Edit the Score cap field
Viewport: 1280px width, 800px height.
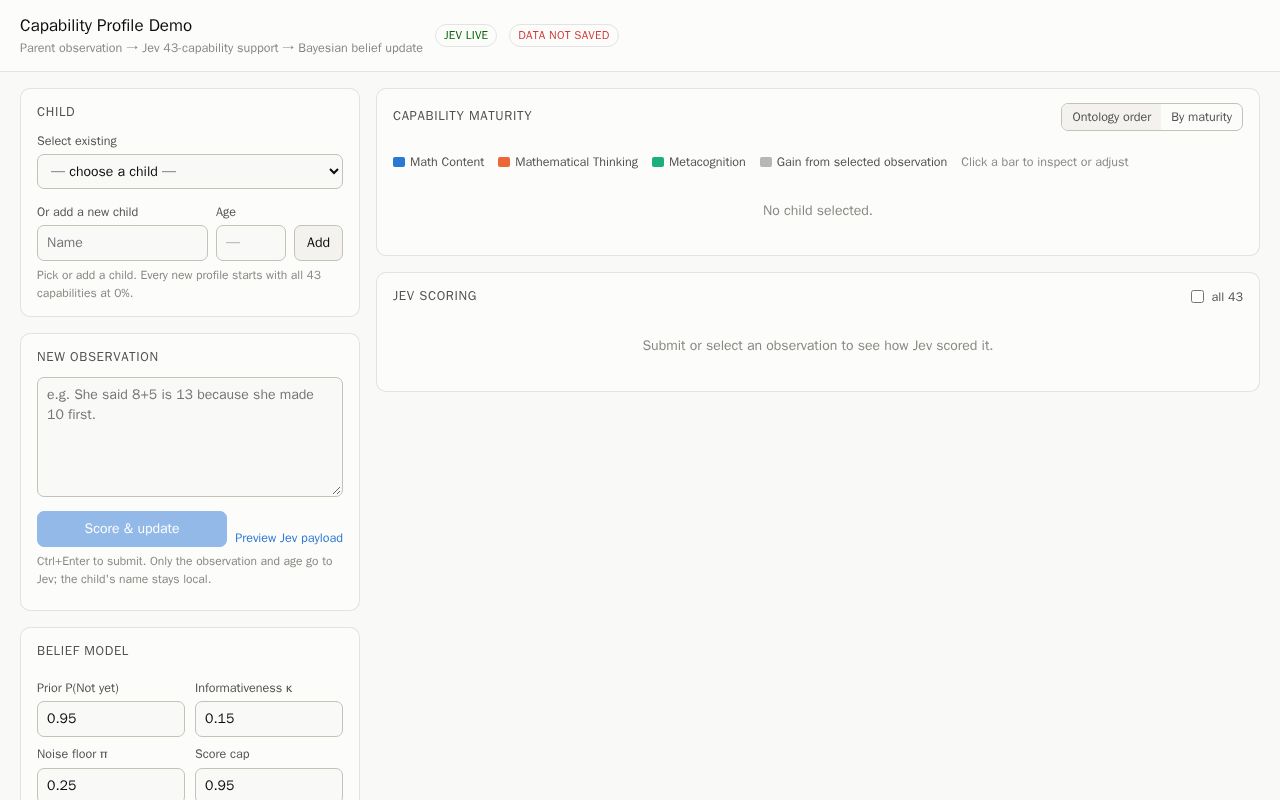[269, 785]
